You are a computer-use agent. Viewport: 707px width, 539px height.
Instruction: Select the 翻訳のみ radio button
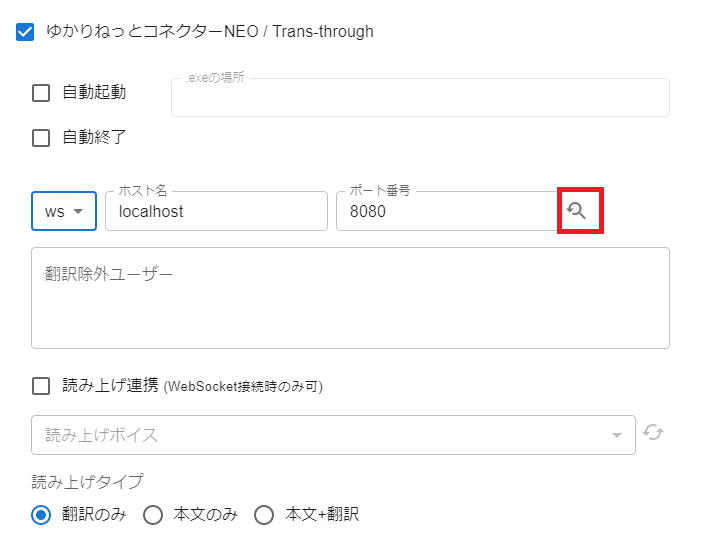[41, 515]
